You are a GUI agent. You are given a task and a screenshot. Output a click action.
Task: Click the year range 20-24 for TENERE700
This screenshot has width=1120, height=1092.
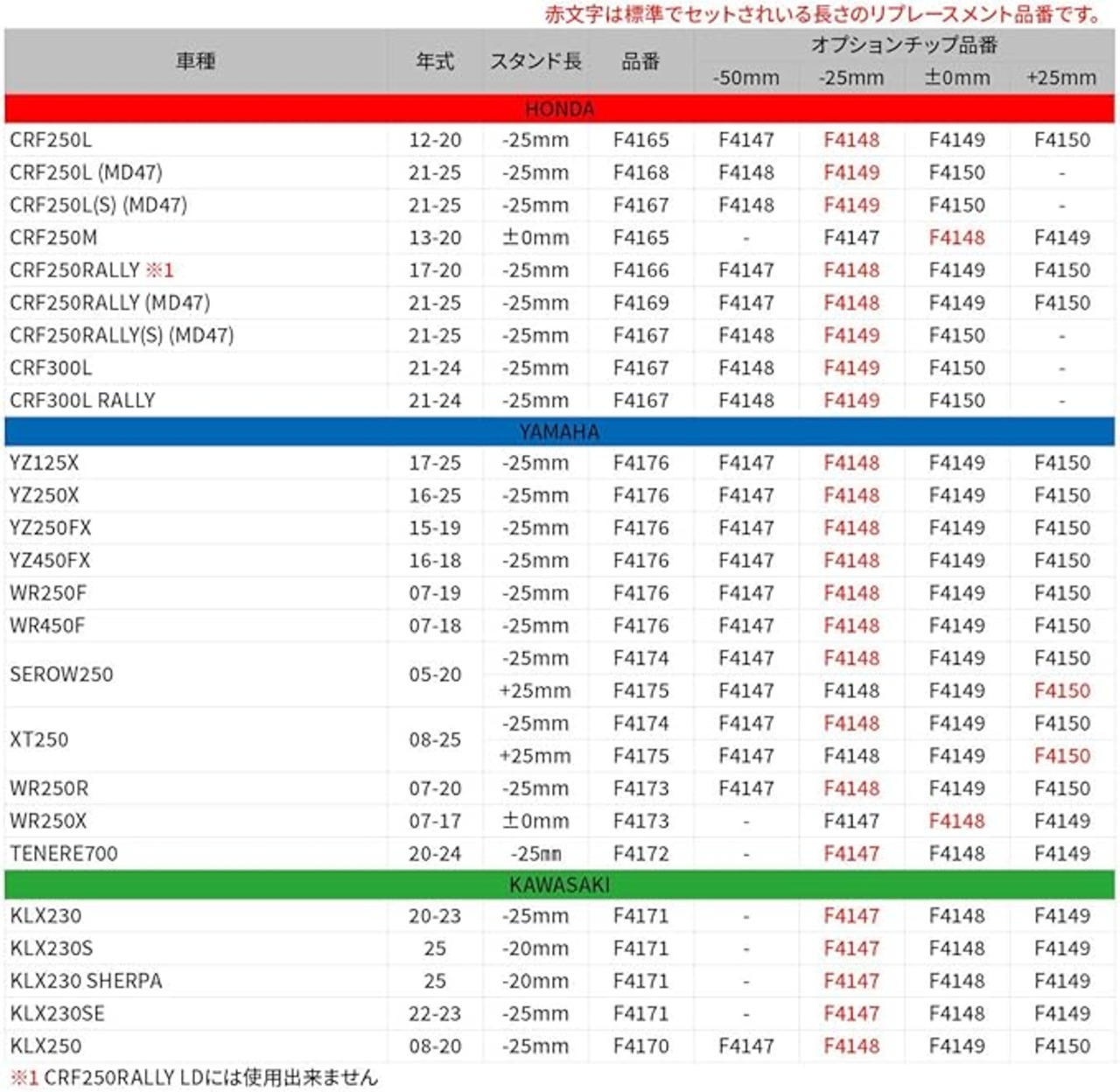(x=435, y=853)
